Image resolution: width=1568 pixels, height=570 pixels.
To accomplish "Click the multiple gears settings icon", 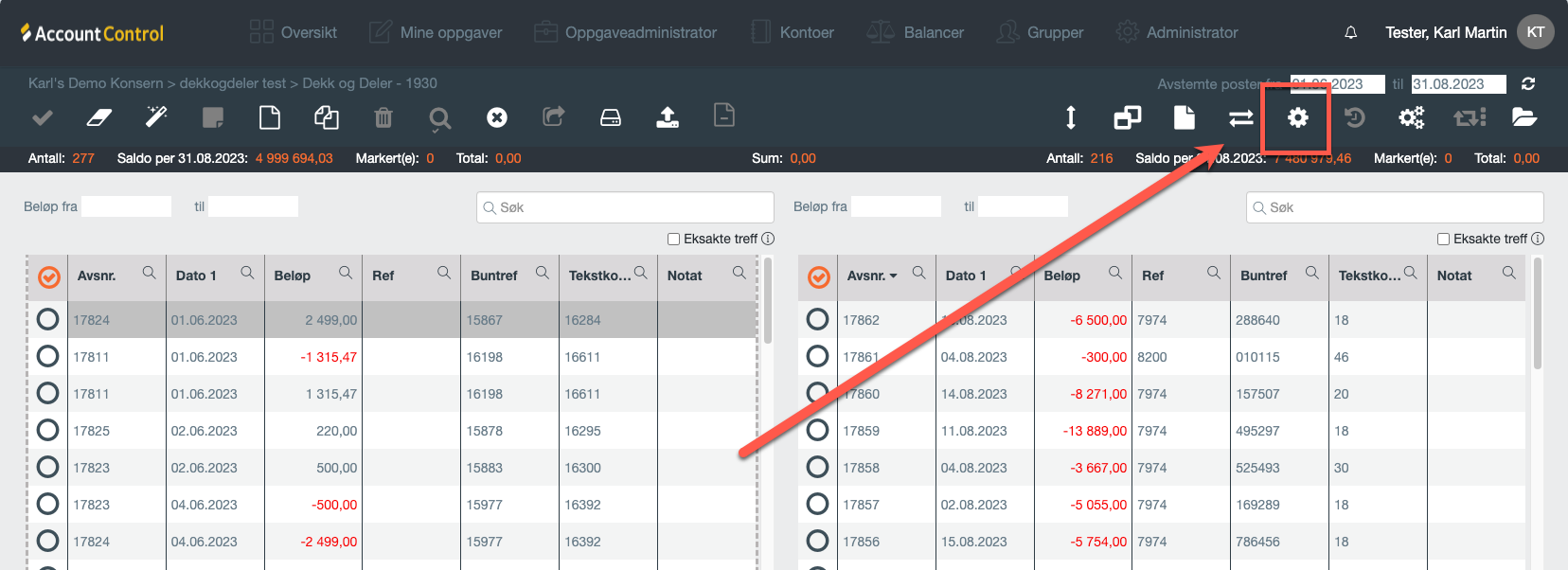I will 1411,117.
